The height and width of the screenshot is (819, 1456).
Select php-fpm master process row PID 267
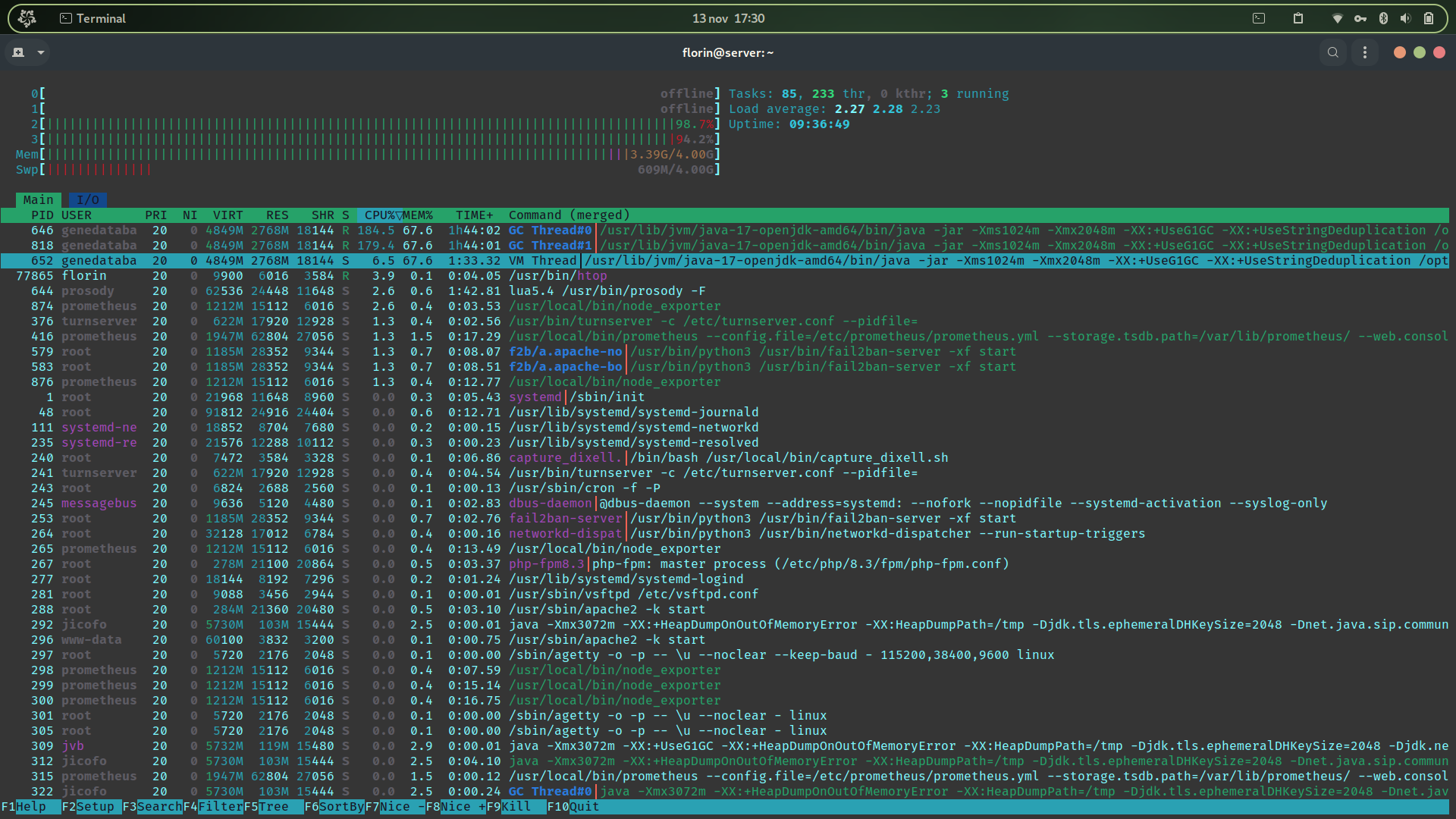[x=725, y=564]
